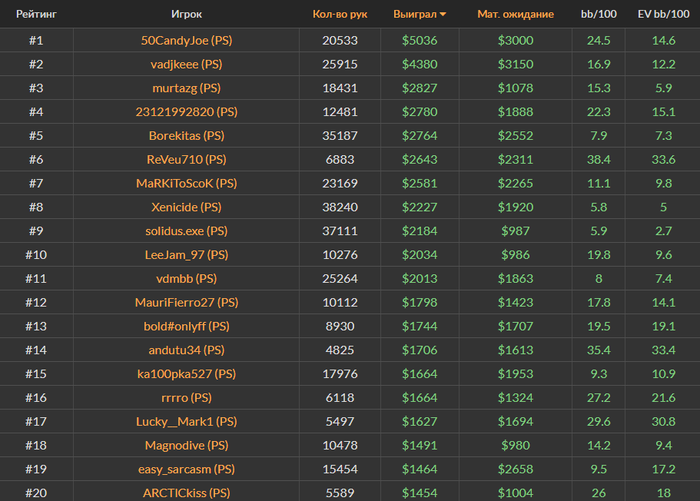Select player murtazg (PS)
700x501 pixels.
tap(186, 88)
